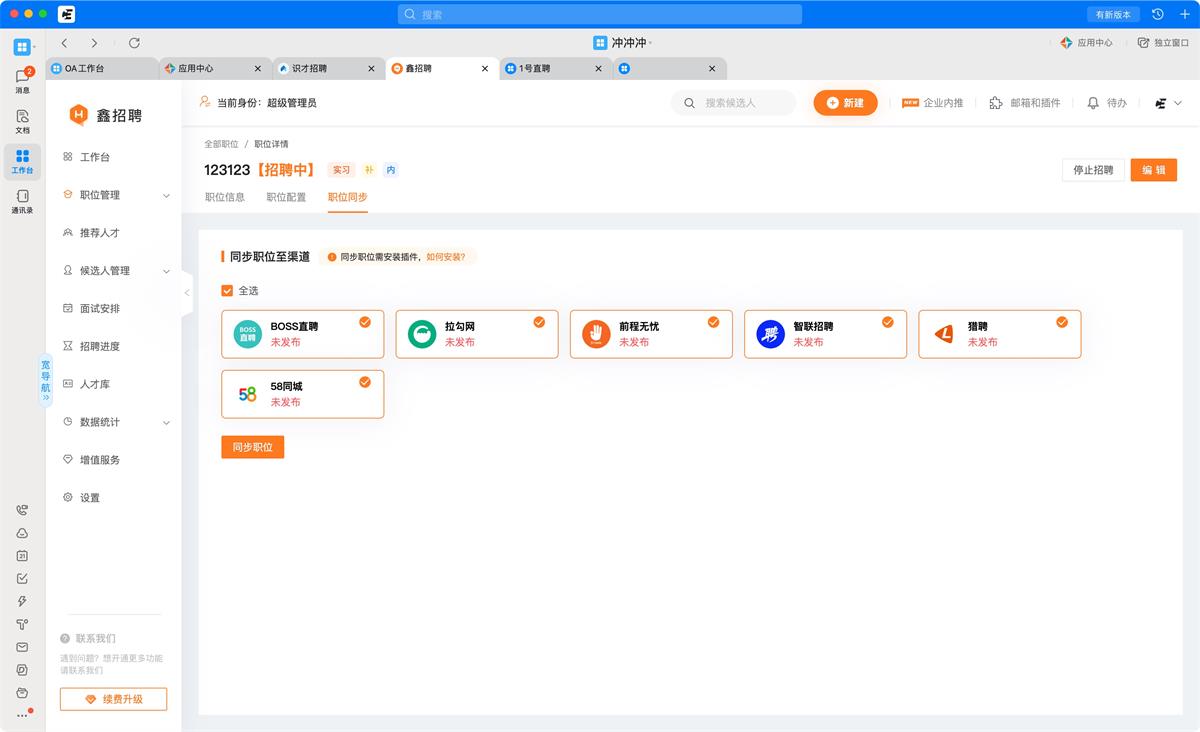
Task: Close the 鑫招聘 tab
Action: 485,68
